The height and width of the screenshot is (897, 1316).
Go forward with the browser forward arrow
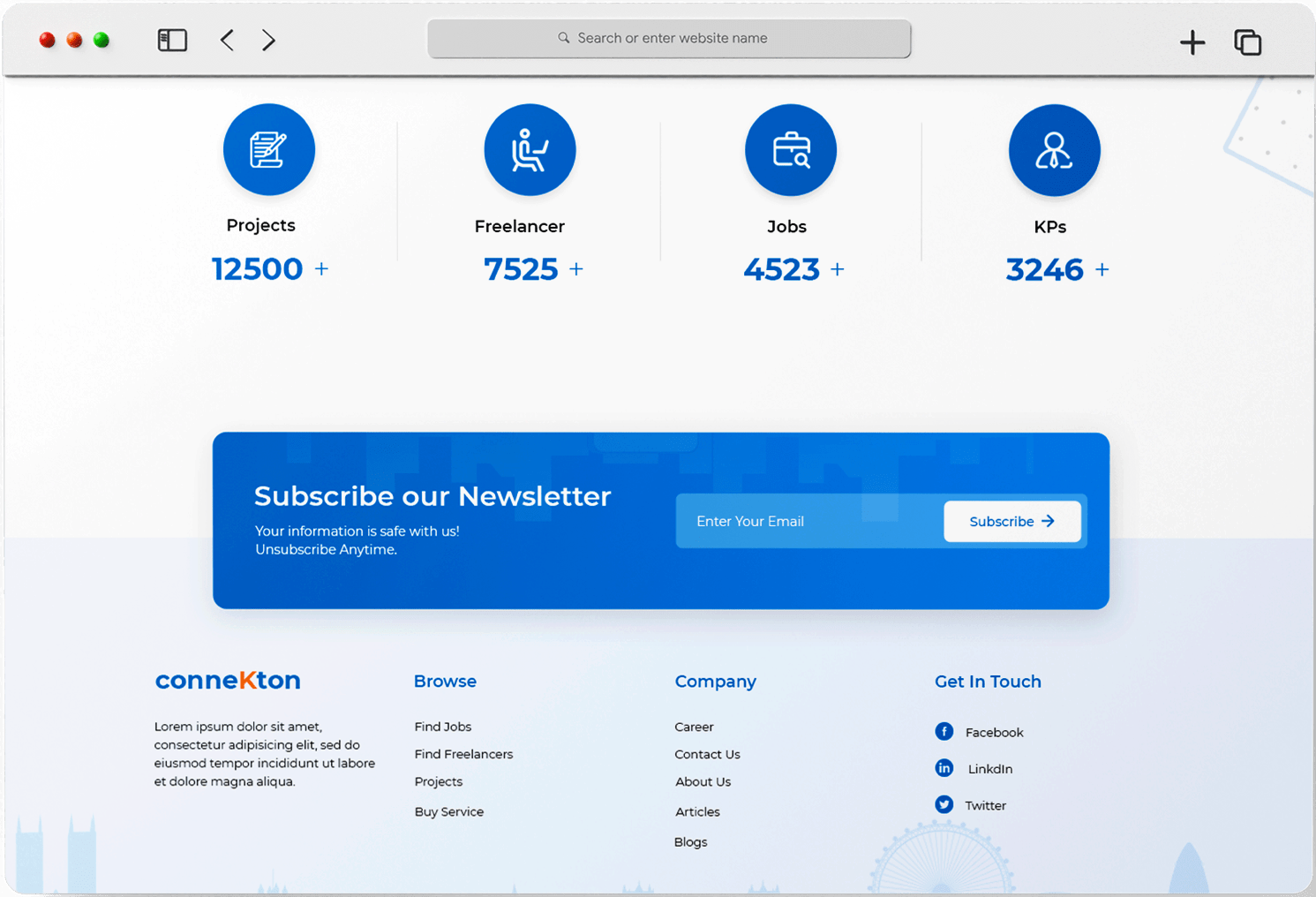click(x=269, y=41)
